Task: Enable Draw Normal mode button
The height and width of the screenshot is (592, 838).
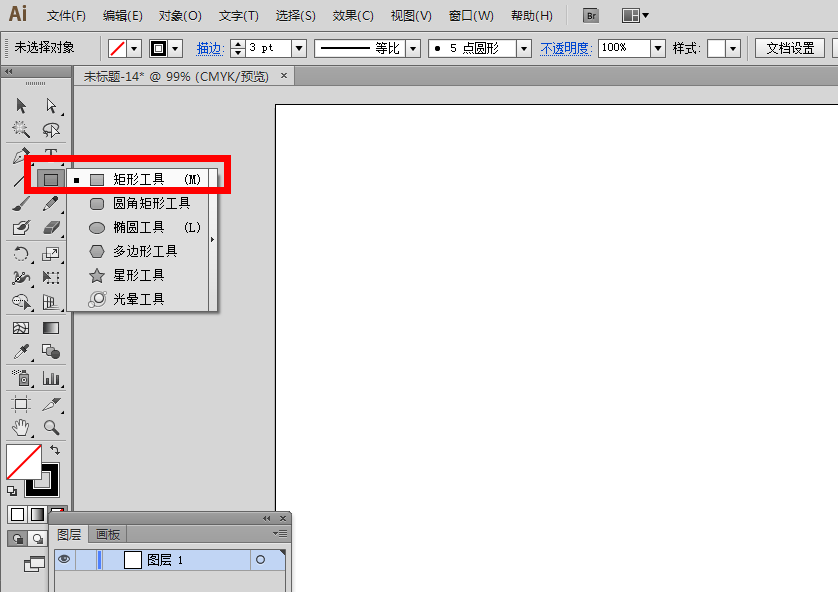Action: [x=18, y=538]
